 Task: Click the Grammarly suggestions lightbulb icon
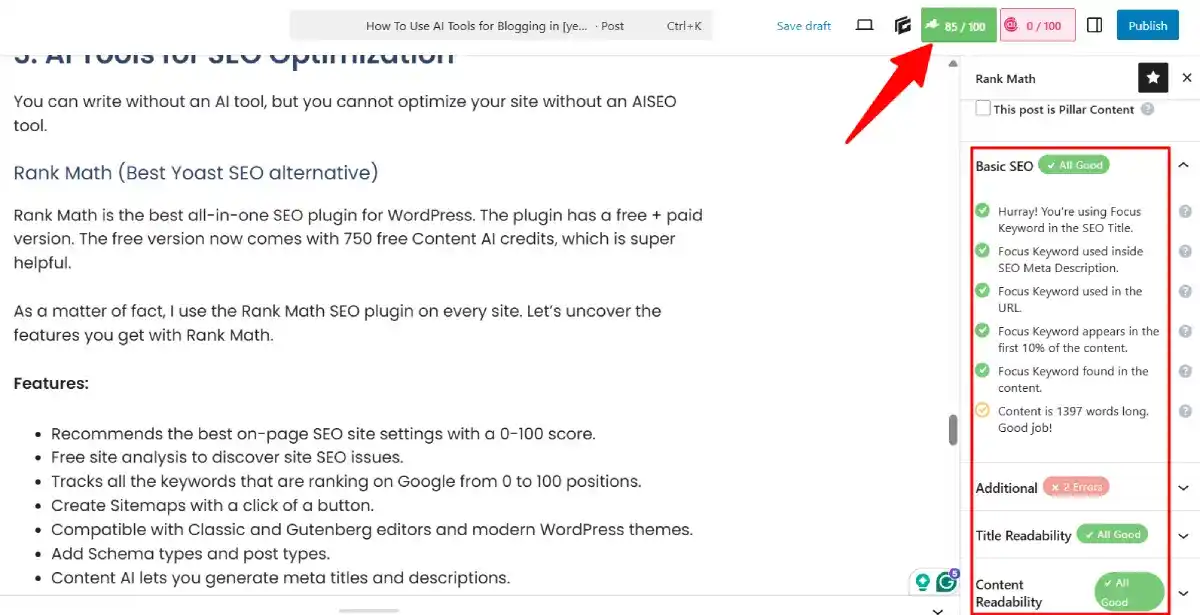[x=921, y=580]
